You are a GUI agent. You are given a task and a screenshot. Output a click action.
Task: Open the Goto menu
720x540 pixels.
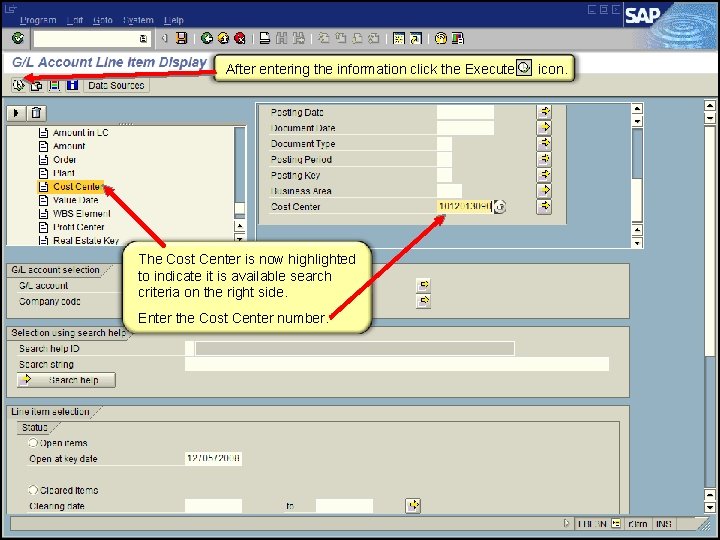tap(103, 20)
